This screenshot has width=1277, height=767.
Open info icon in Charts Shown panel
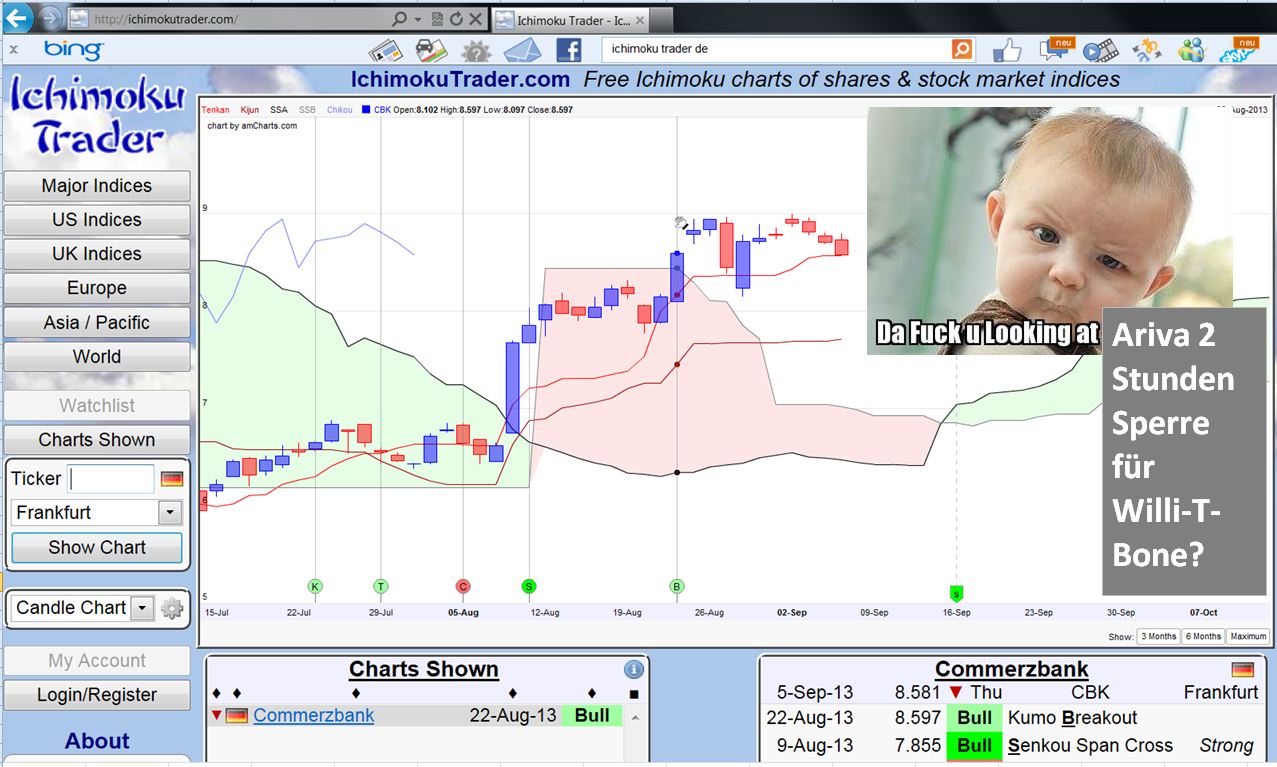(633, 670)
